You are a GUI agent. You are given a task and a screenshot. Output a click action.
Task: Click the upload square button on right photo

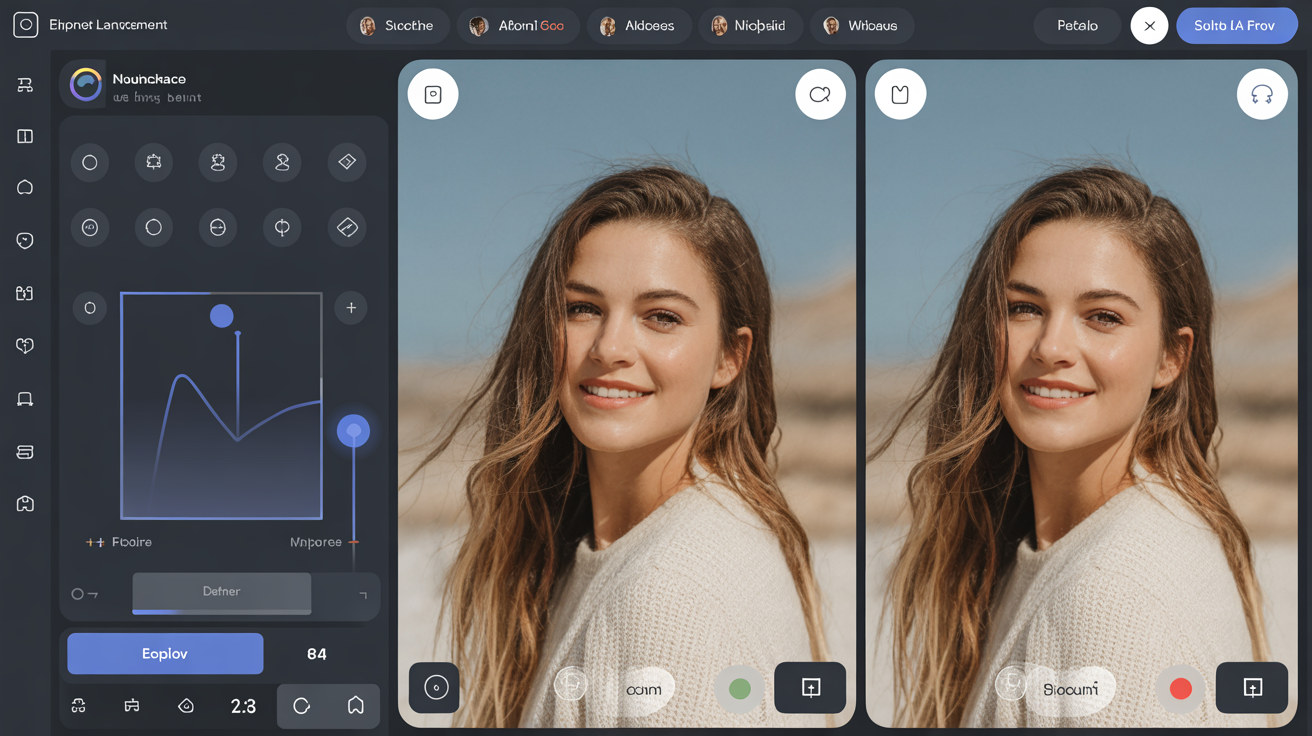coord(1252,687)
